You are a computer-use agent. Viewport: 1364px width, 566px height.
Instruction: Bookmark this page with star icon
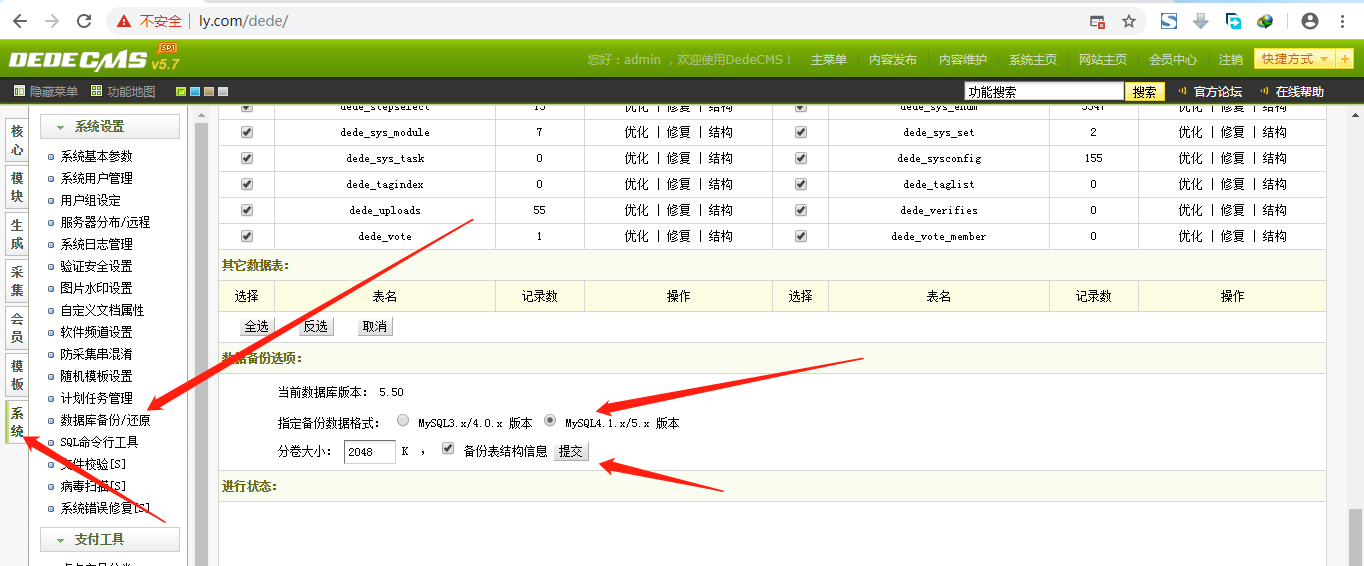[x=1129, y=21]
